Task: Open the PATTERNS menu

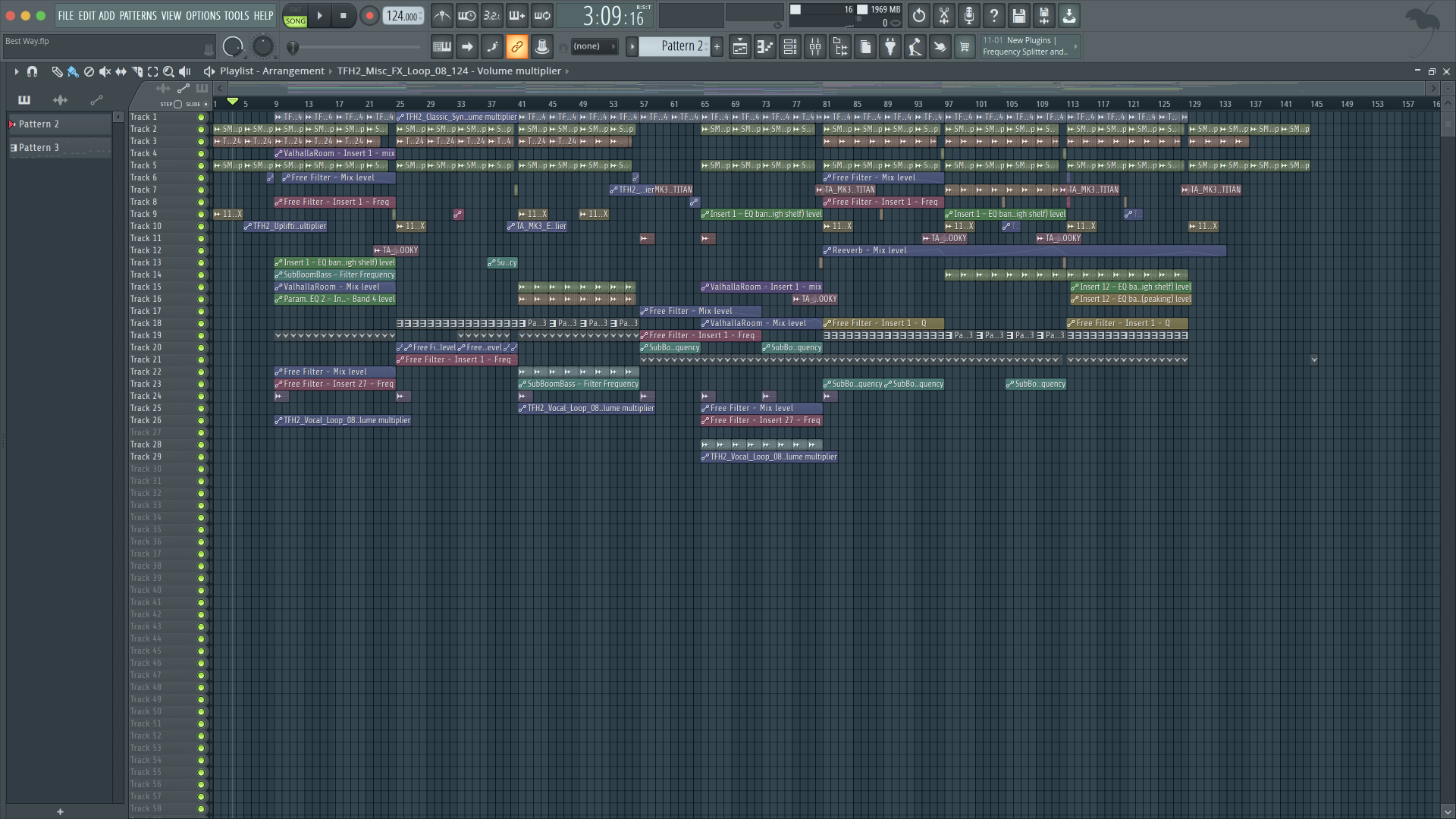Action: pos(138,15)
